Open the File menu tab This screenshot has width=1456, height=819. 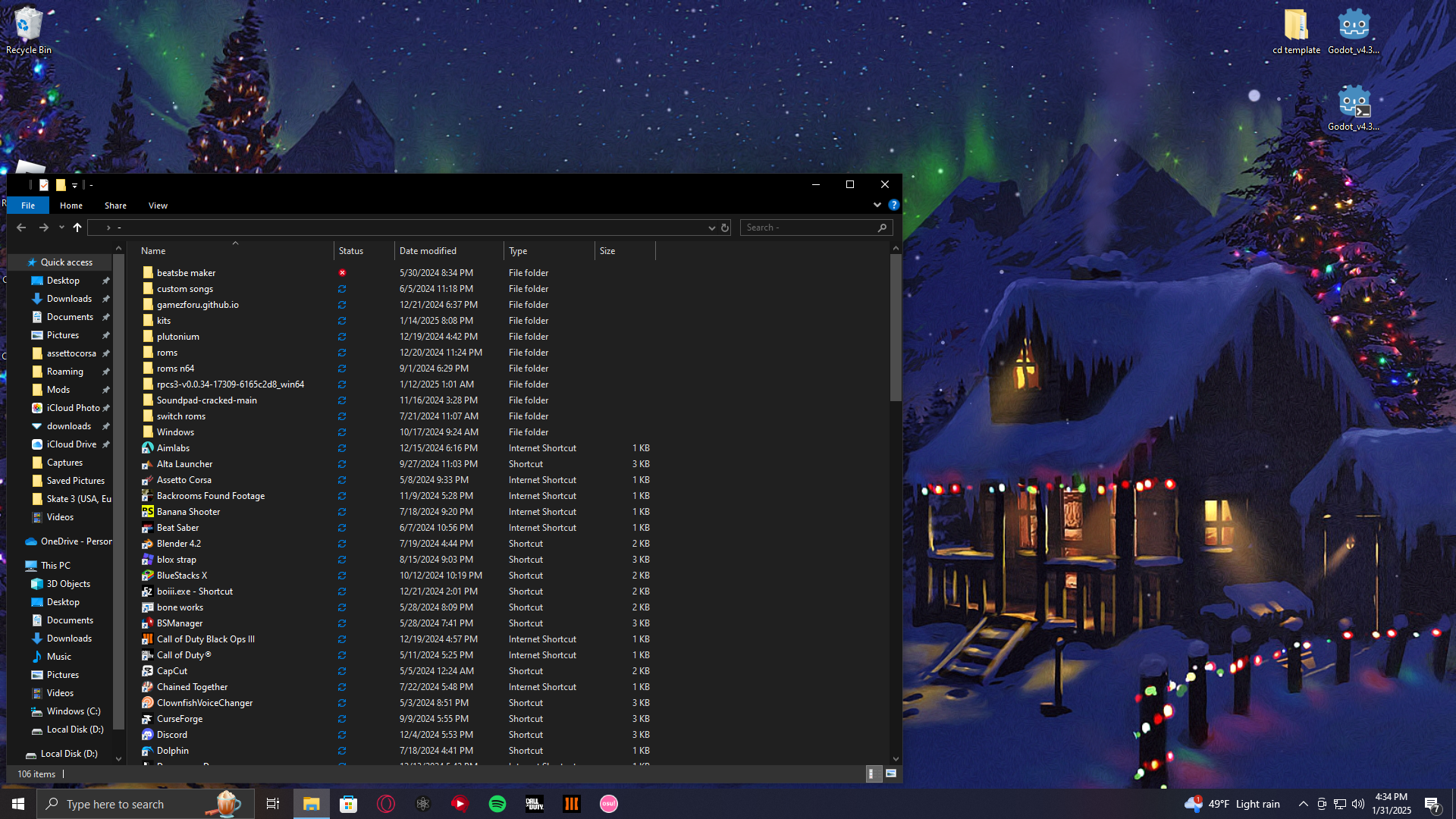[28, 206]
